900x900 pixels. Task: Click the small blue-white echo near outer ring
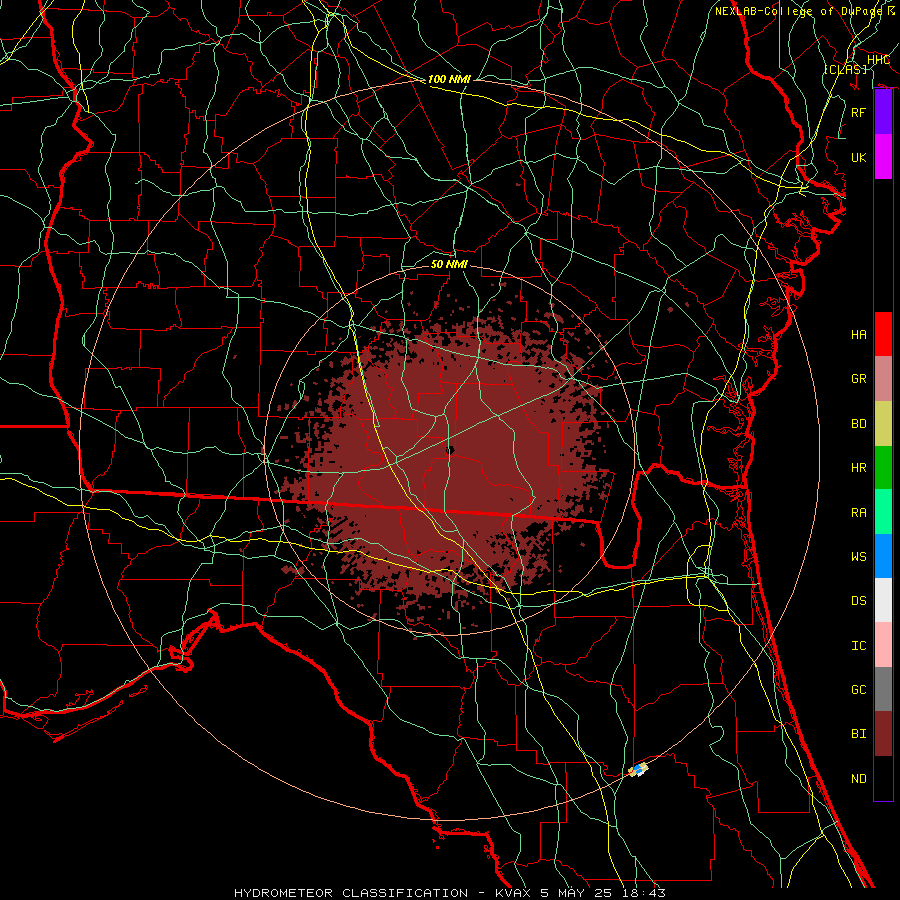(x=639, y=769)
